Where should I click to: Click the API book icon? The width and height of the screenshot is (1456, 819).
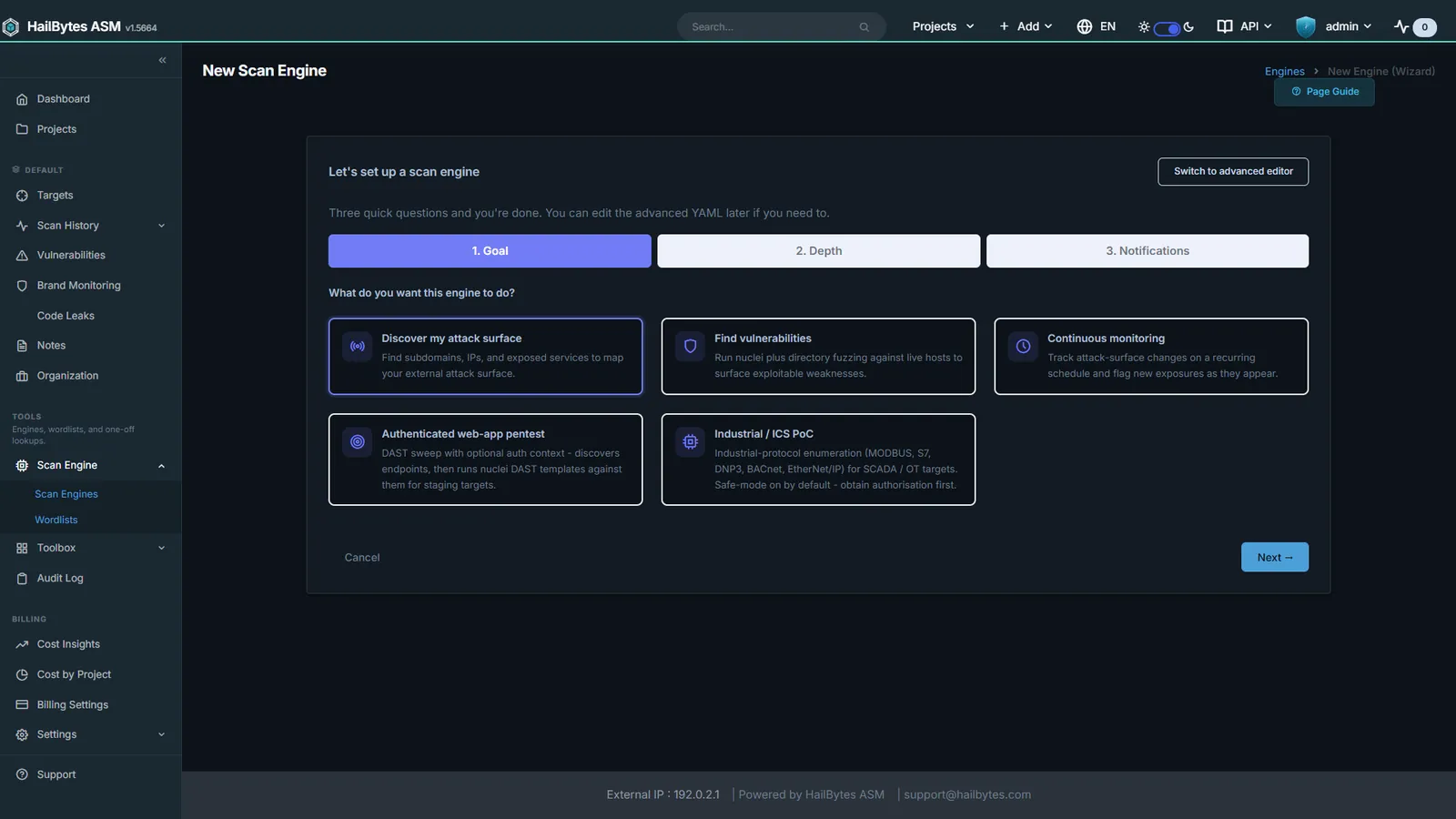pos(1225,26)
